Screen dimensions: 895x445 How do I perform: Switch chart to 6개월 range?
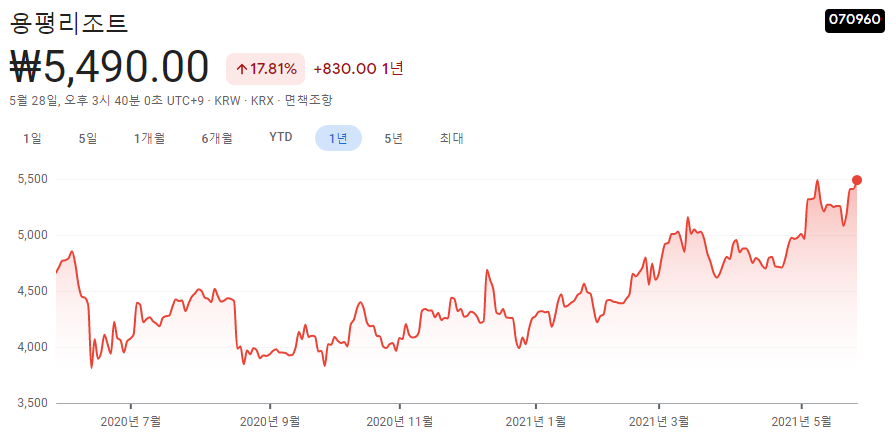(x=217, y=138)
